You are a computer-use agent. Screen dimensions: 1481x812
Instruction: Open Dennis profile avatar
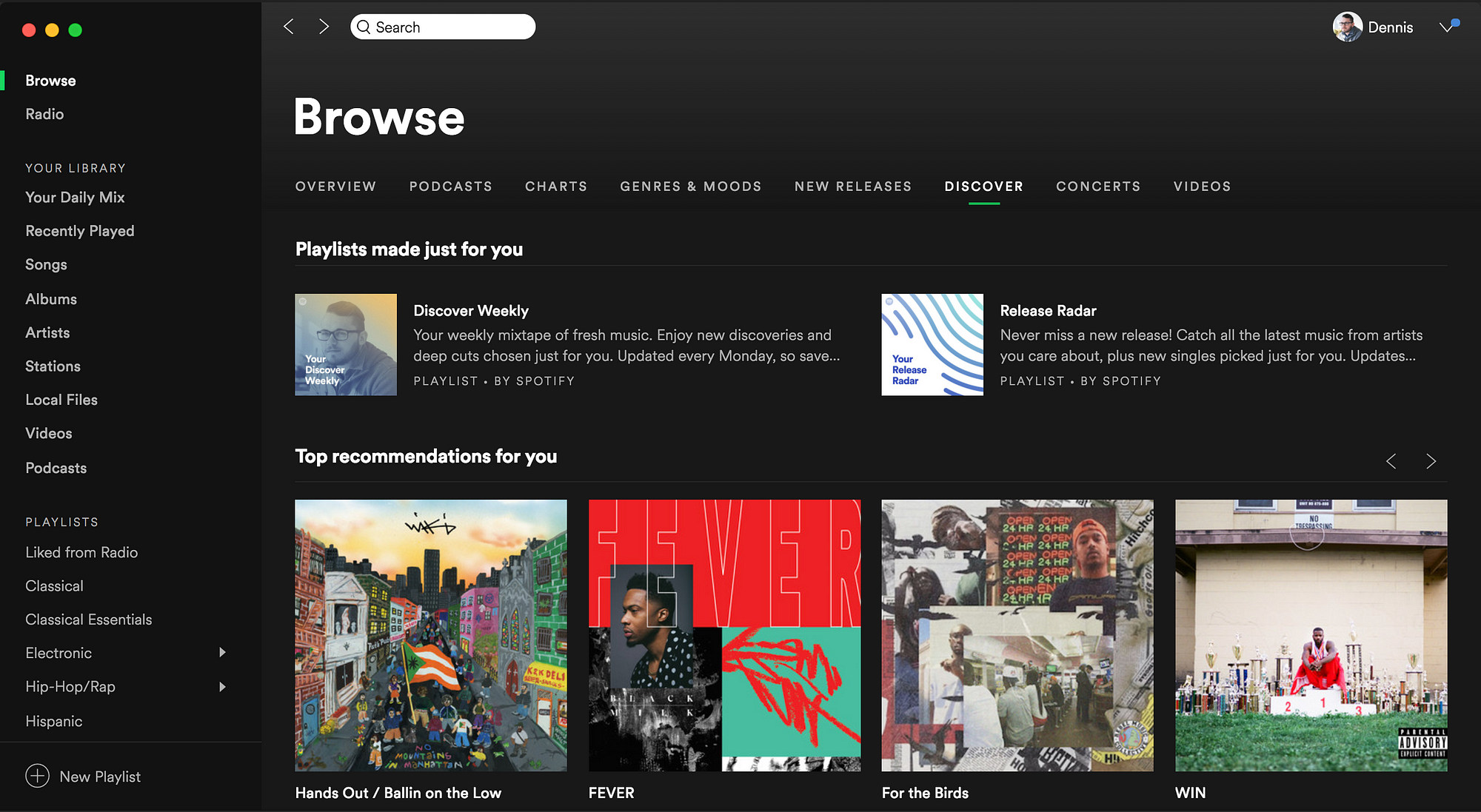coord(1347,27)
